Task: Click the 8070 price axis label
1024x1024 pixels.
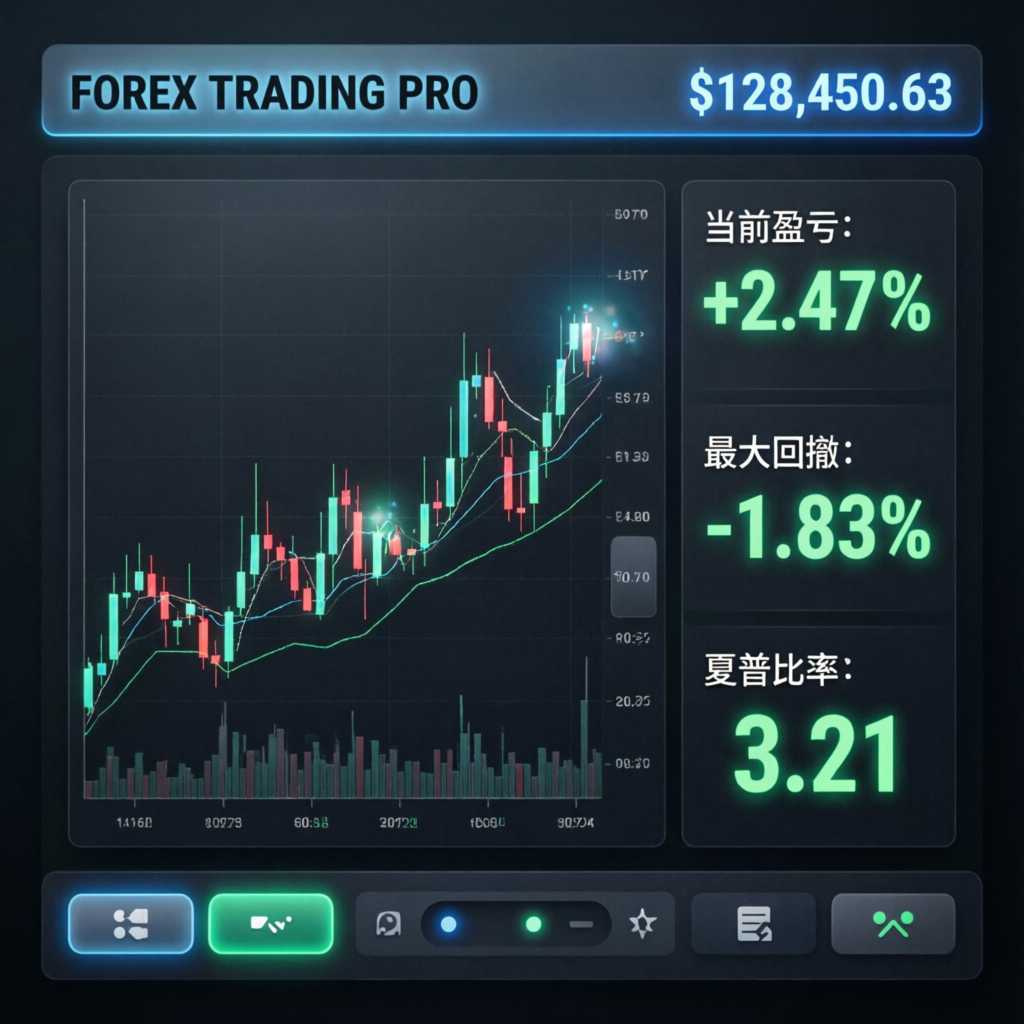Action: tap(631, 214)
